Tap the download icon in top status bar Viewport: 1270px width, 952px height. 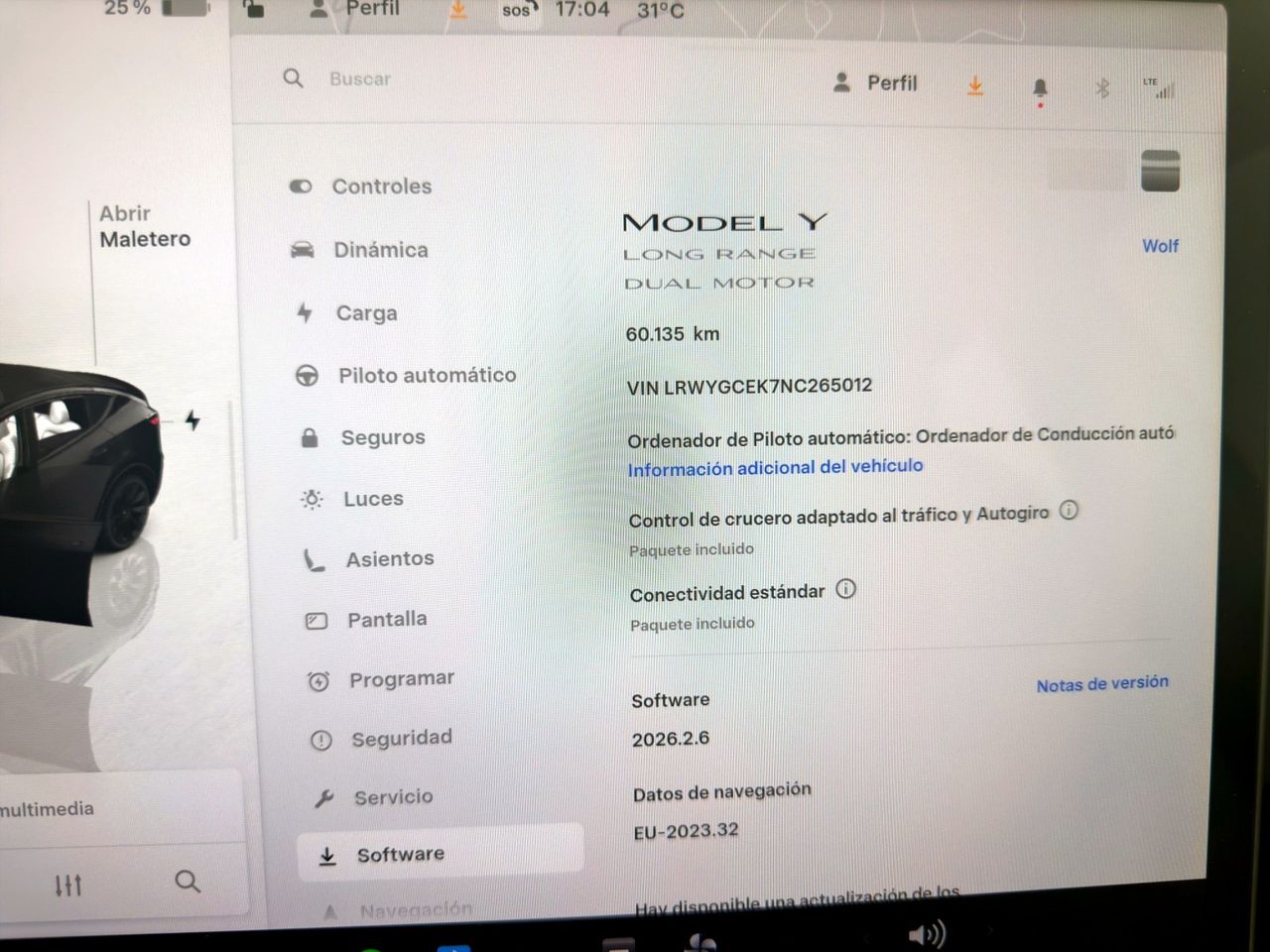tap(458, 9)
